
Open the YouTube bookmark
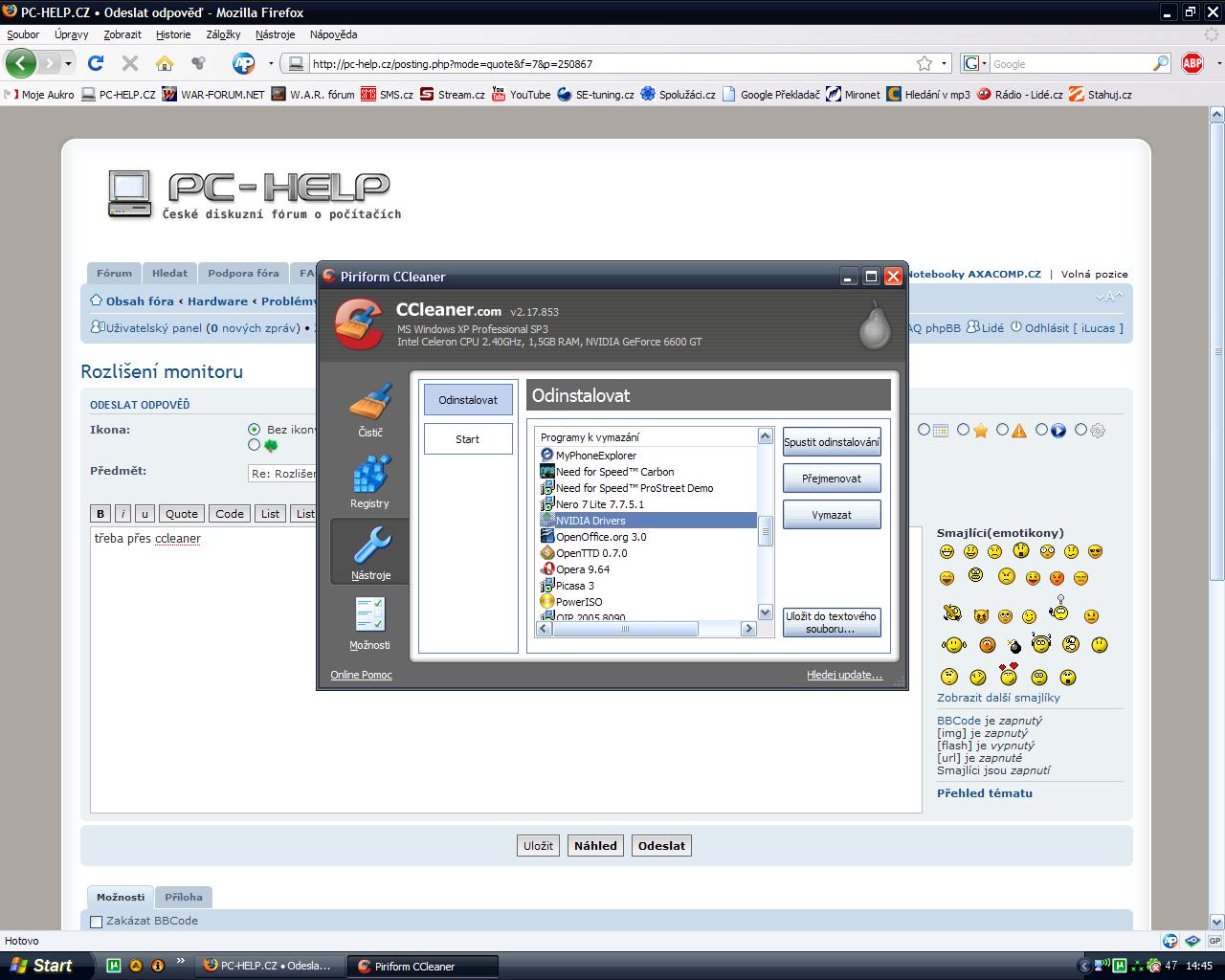(521, 94)
